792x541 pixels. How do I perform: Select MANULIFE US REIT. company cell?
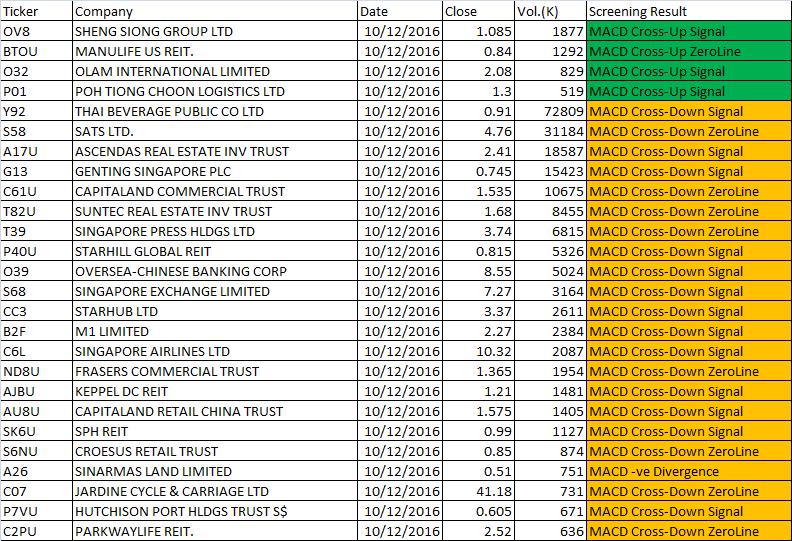click(x=215, y=52)
